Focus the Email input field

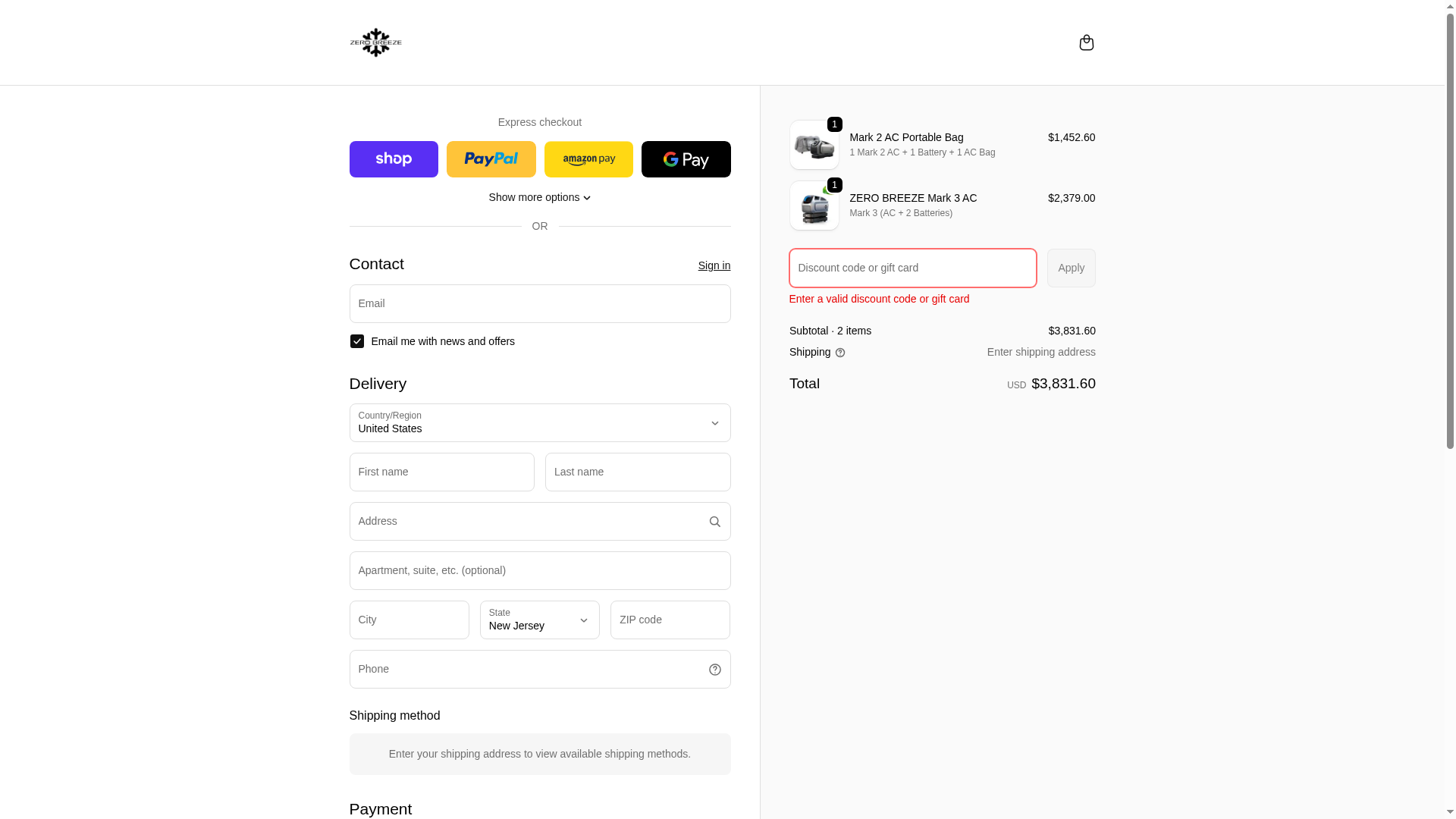pyautogui.click(x=539, y=304)
